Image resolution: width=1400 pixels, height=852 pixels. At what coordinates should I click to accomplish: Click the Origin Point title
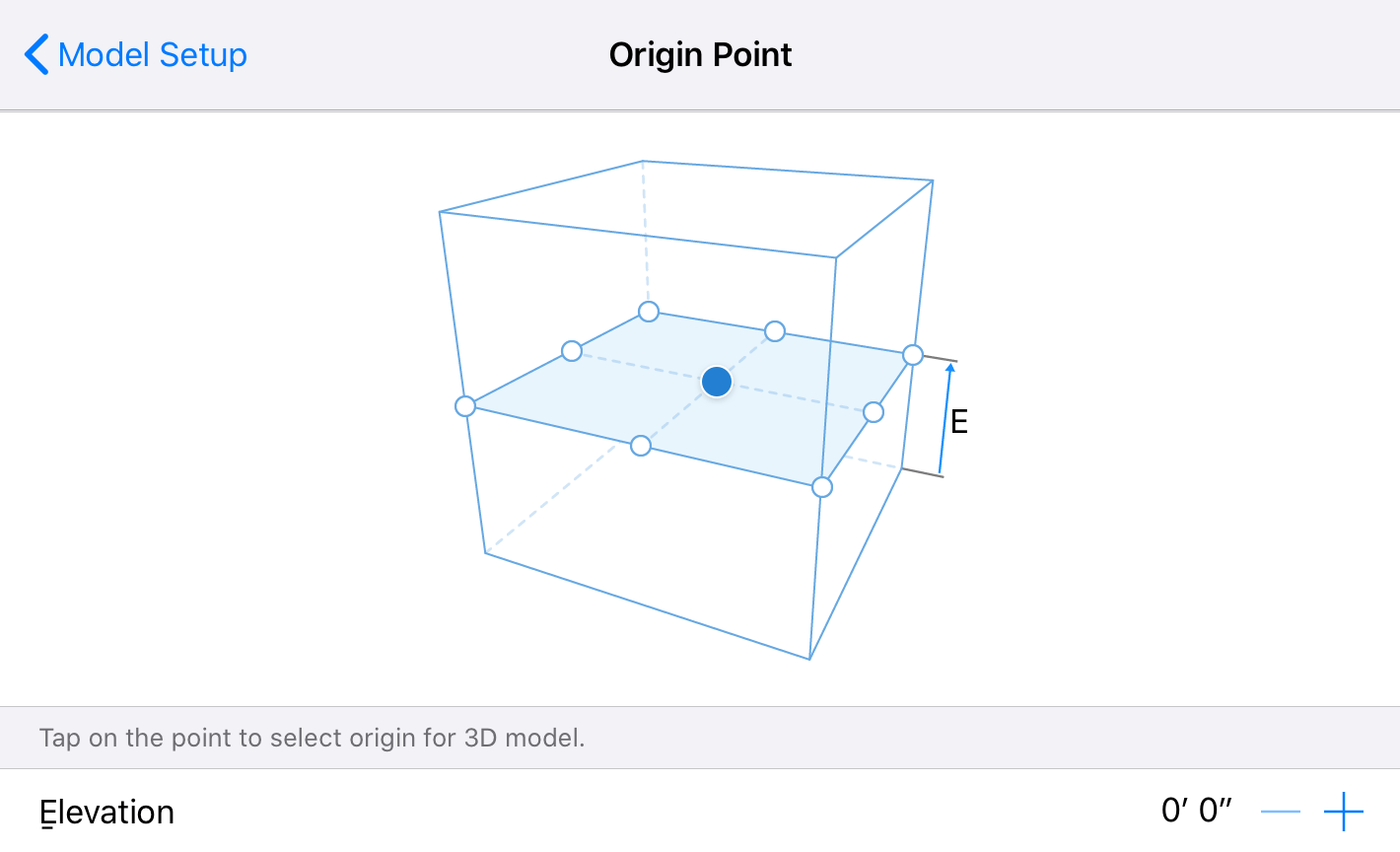coord(700,54)
